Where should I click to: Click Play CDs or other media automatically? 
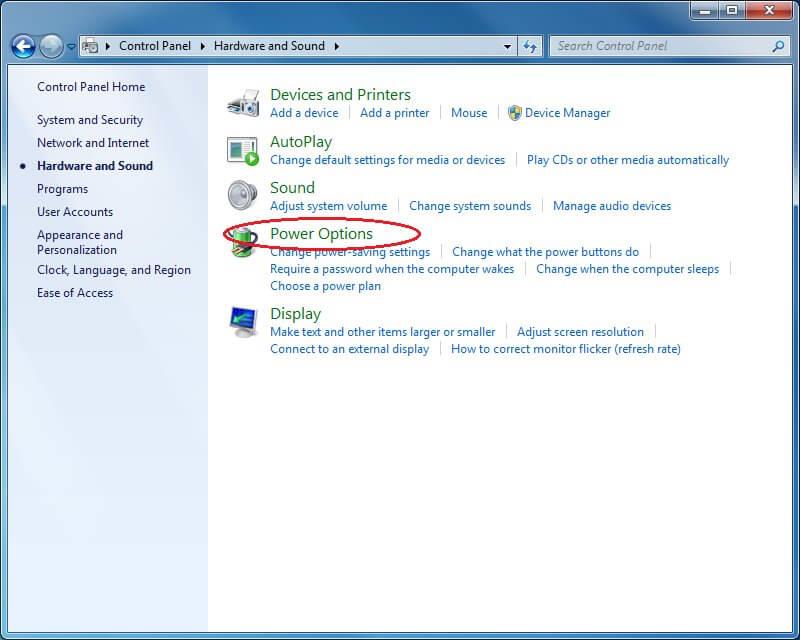(x=628, y=160)
